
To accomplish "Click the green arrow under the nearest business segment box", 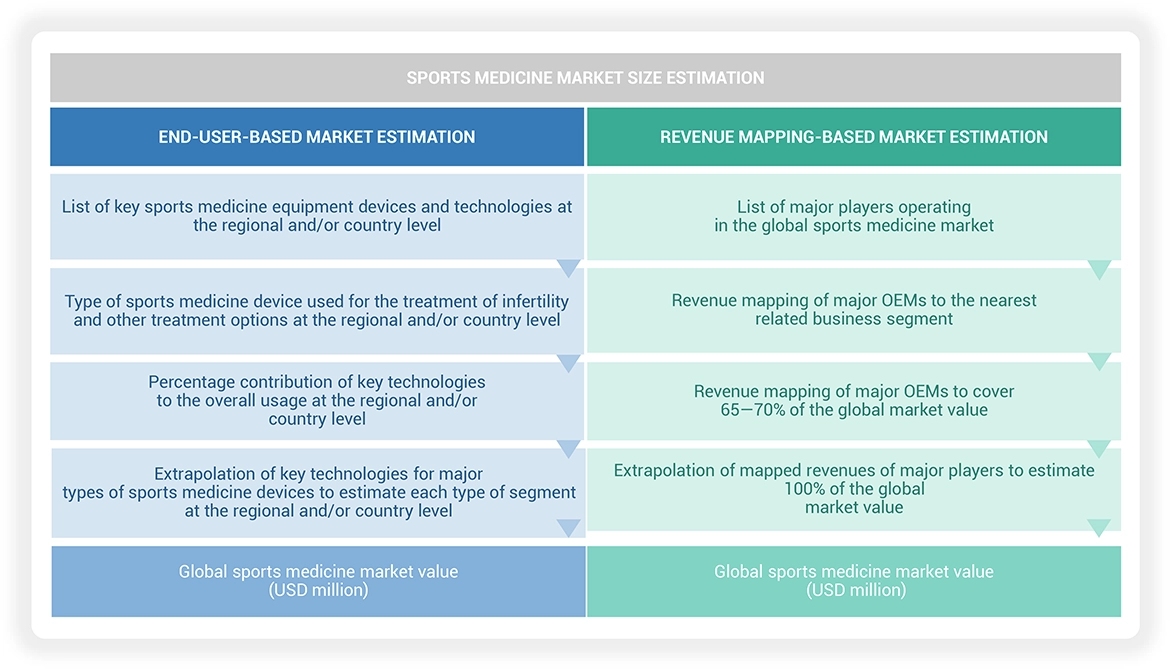I will (1099, 362).
